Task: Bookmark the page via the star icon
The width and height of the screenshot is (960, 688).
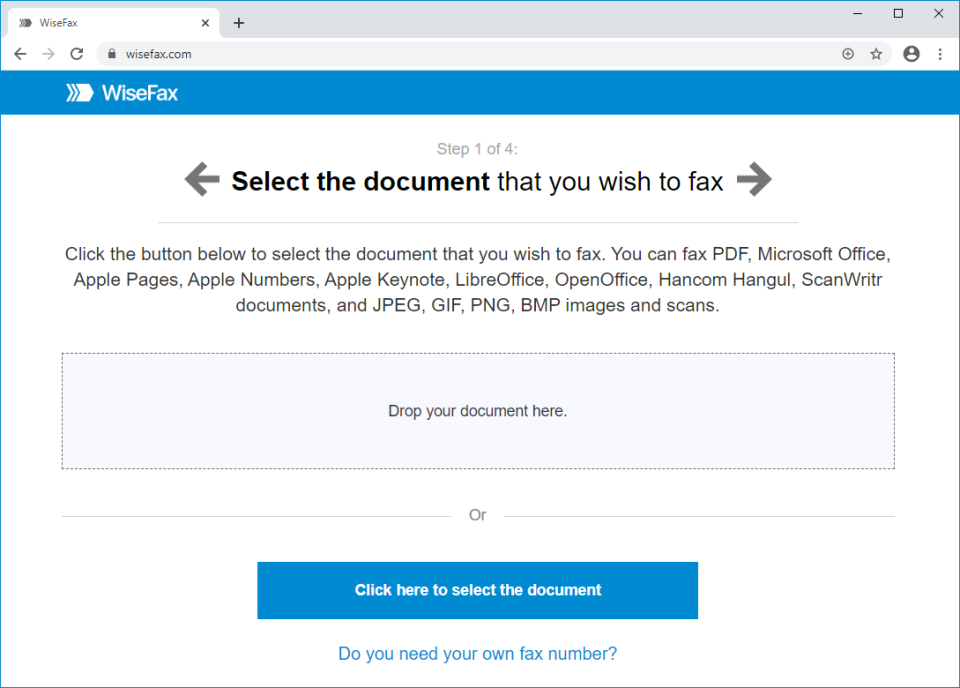Action: 875,53
